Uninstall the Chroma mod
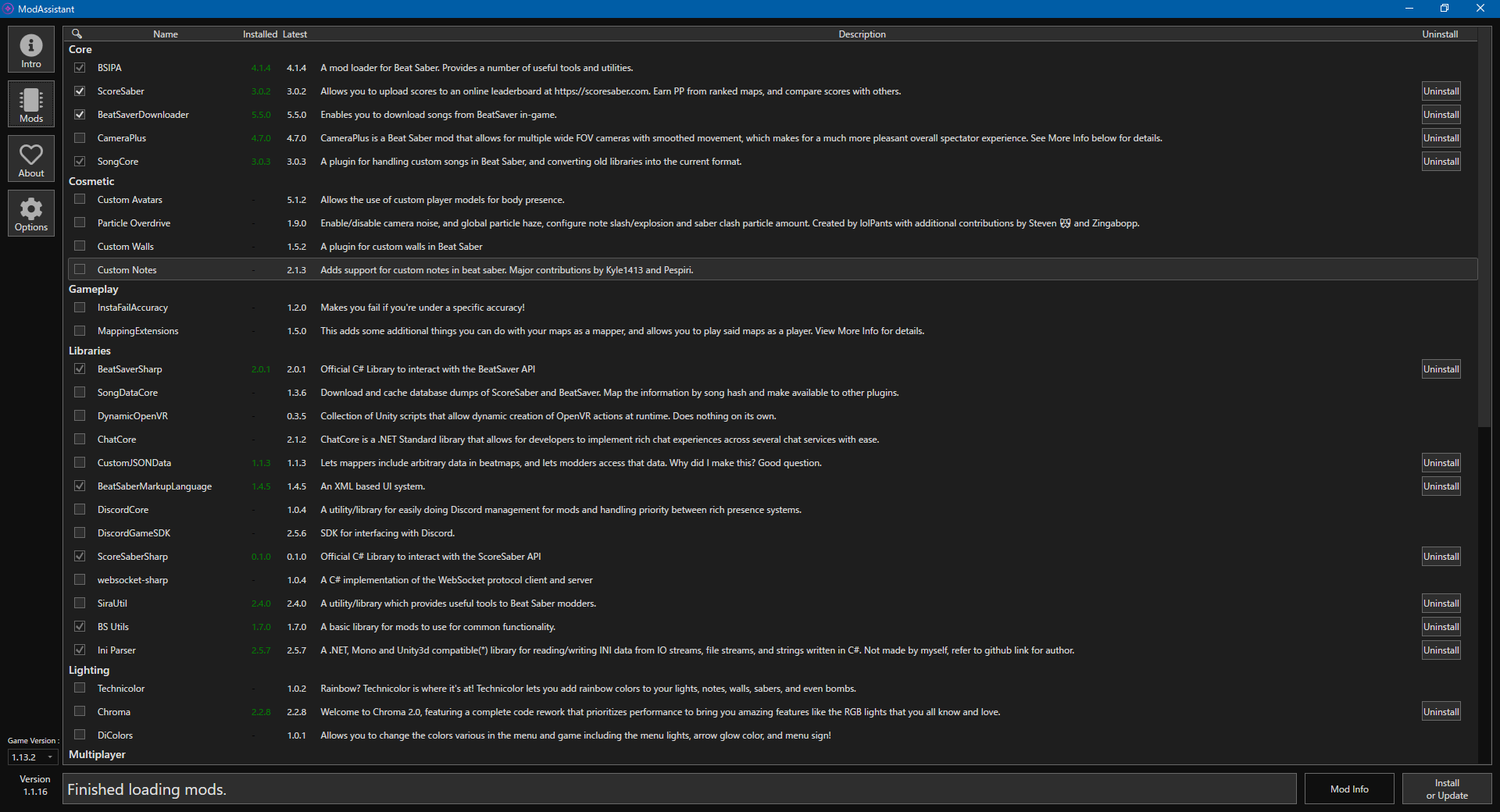1500x812 pixels. click(x=1441, y=712)
